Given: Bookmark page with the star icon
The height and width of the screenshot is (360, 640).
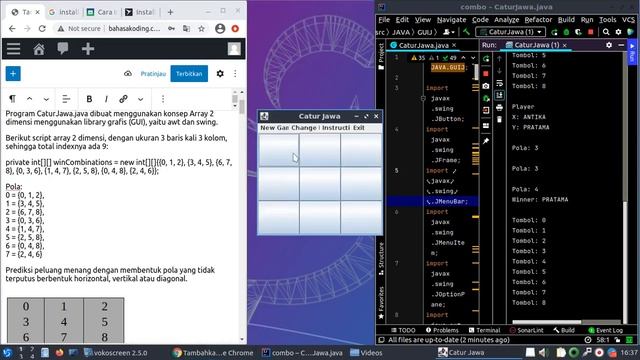Looking at the screenshot, I should tap(201, 29).
